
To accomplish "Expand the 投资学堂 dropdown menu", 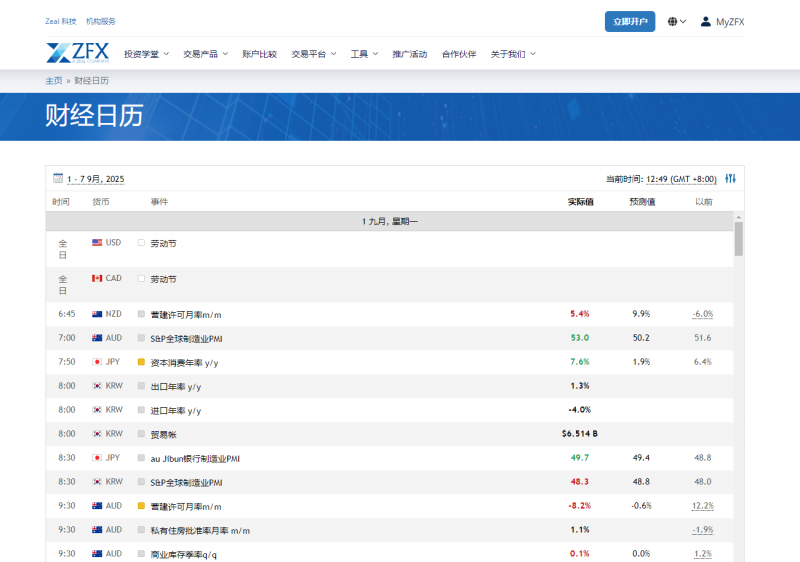I will click(146, 54).
